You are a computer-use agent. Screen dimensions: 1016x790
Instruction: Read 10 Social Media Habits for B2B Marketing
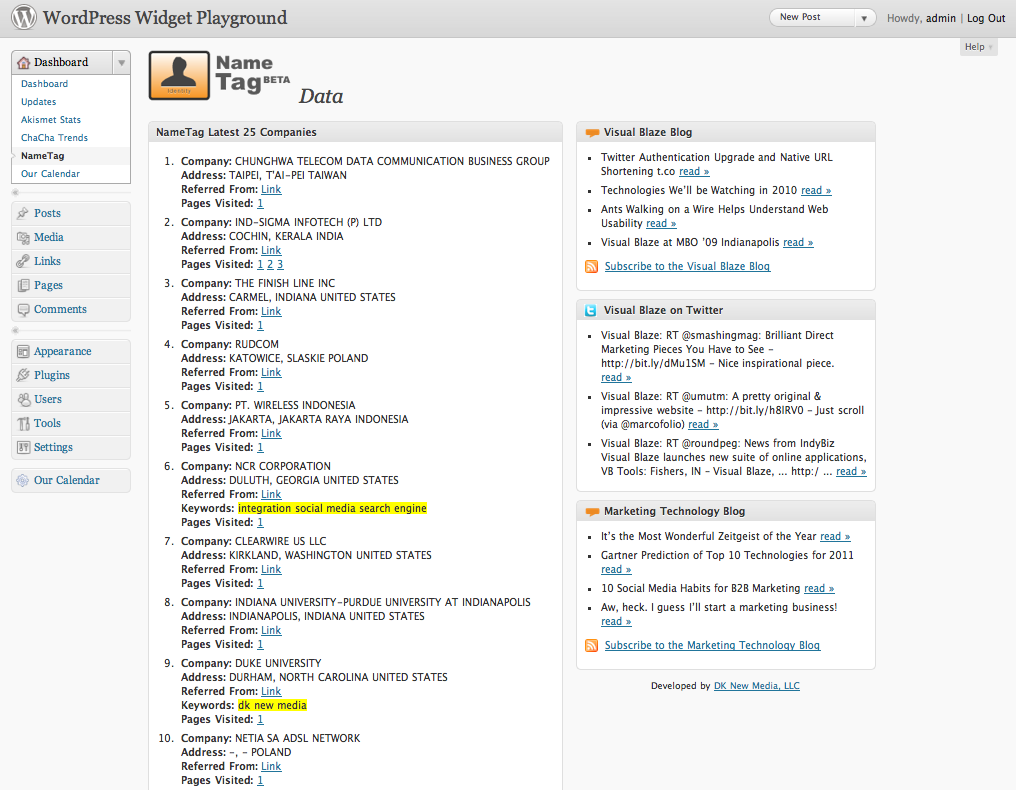(x=819, y=588)
